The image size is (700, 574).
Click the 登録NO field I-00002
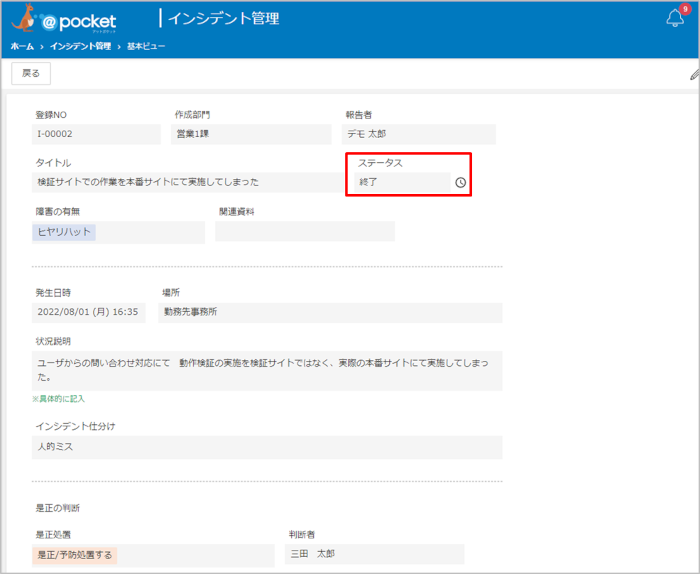(x=96, y=134)
